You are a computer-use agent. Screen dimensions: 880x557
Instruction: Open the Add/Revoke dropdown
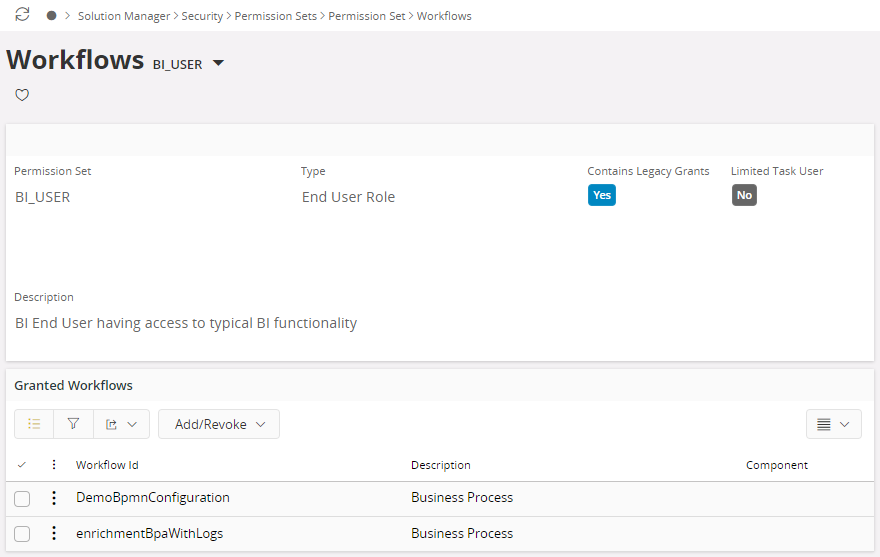pos(219,424)
